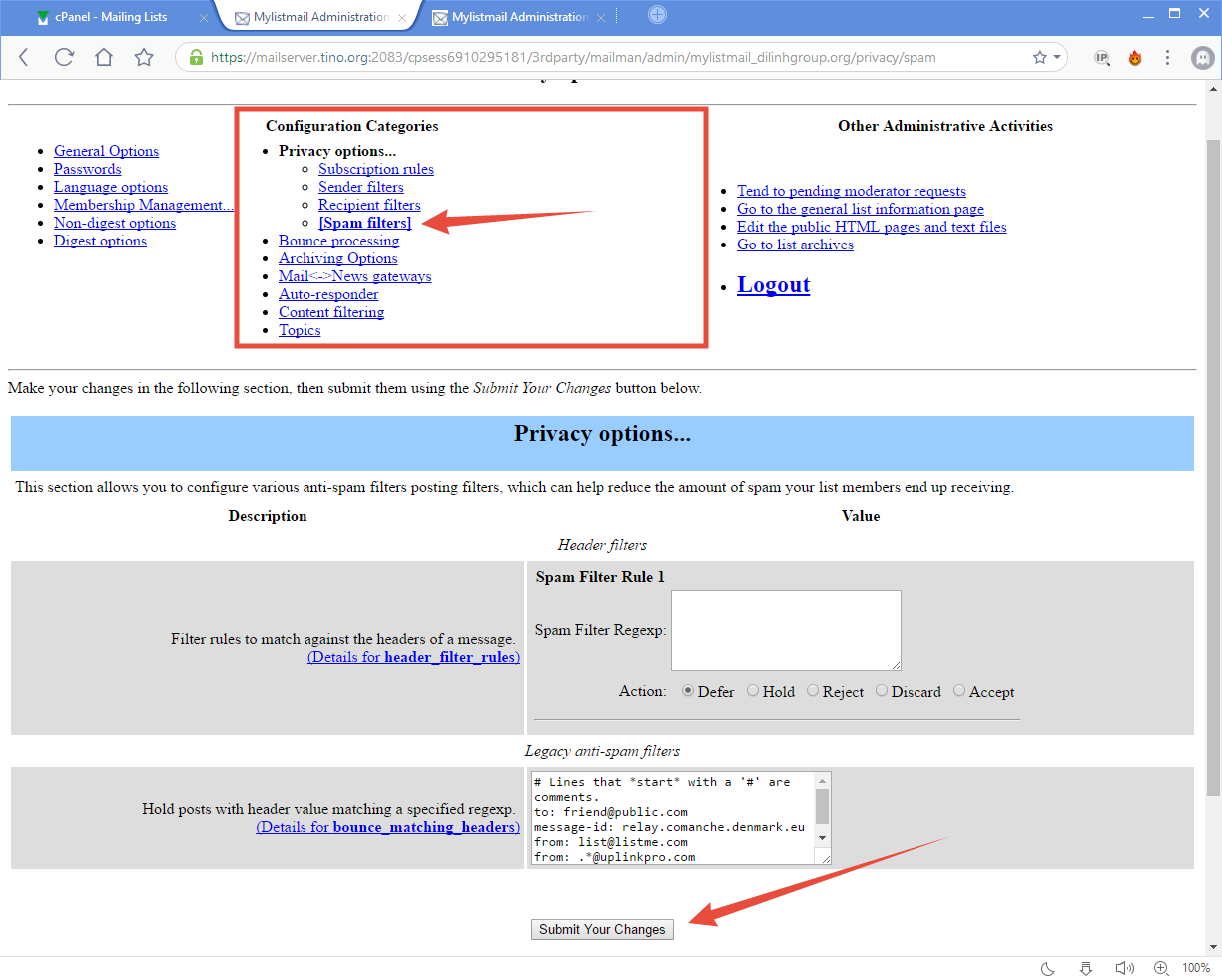Close the second Mylistmail Administration tab
The height and width of the screenshot is (980, 1222).
(402, 18)
